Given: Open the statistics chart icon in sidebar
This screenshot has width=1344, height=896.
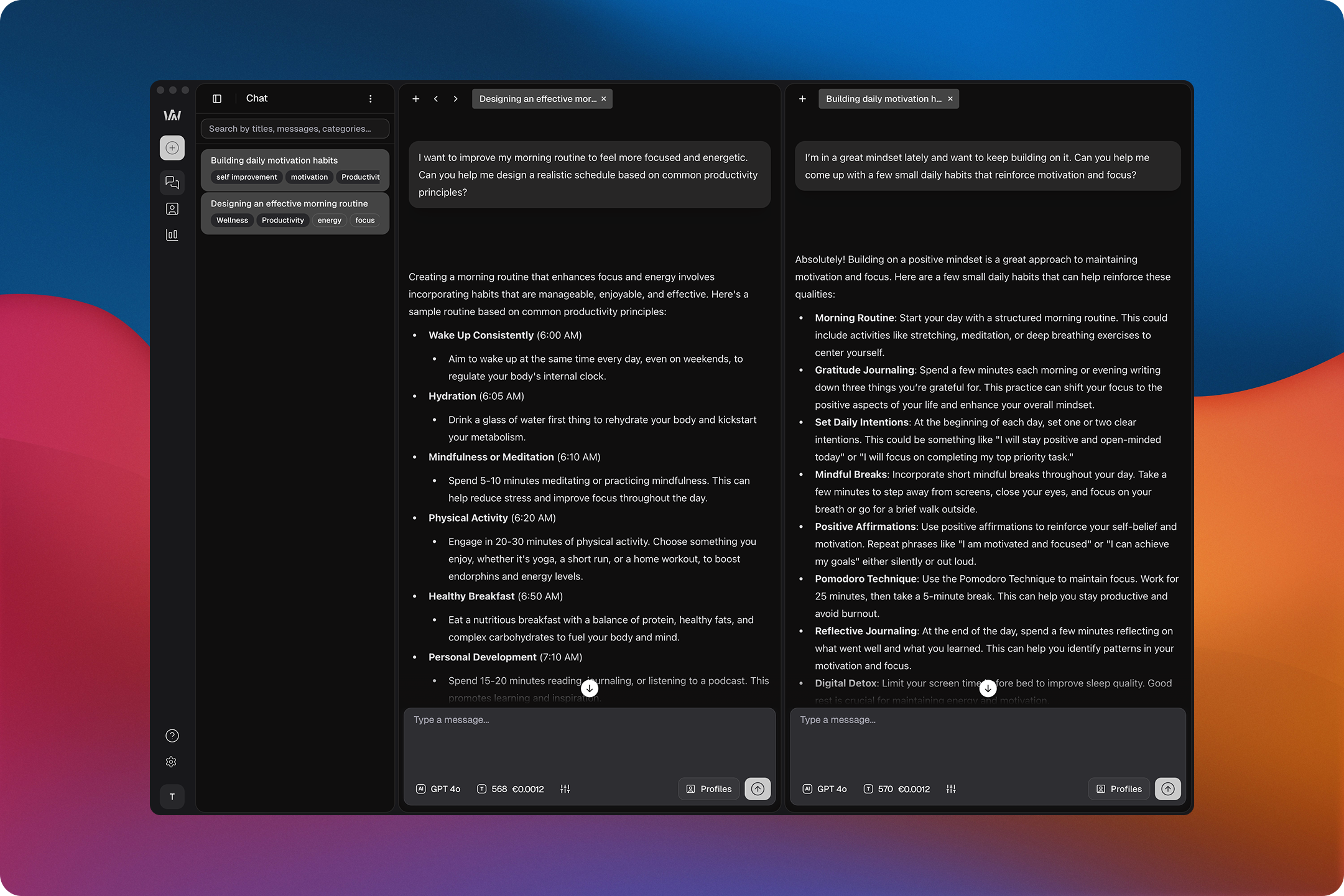Looking at the screenshot, I should (x=172, y=235).
